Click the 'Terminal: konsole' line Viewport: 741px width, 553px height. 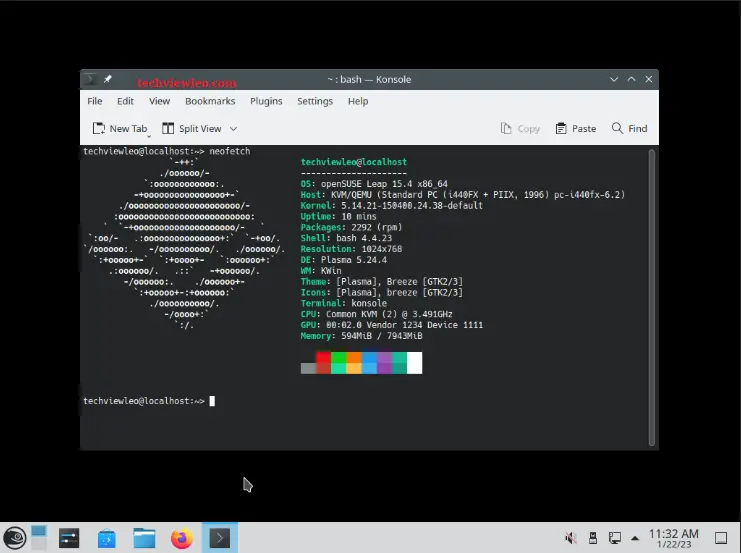point(344,303)
